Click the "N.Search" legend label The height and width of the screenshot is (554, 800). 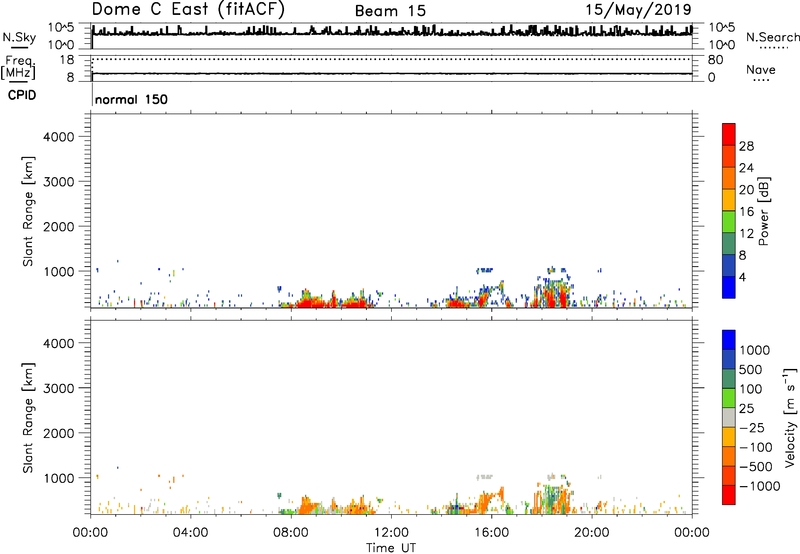[772, 37]
